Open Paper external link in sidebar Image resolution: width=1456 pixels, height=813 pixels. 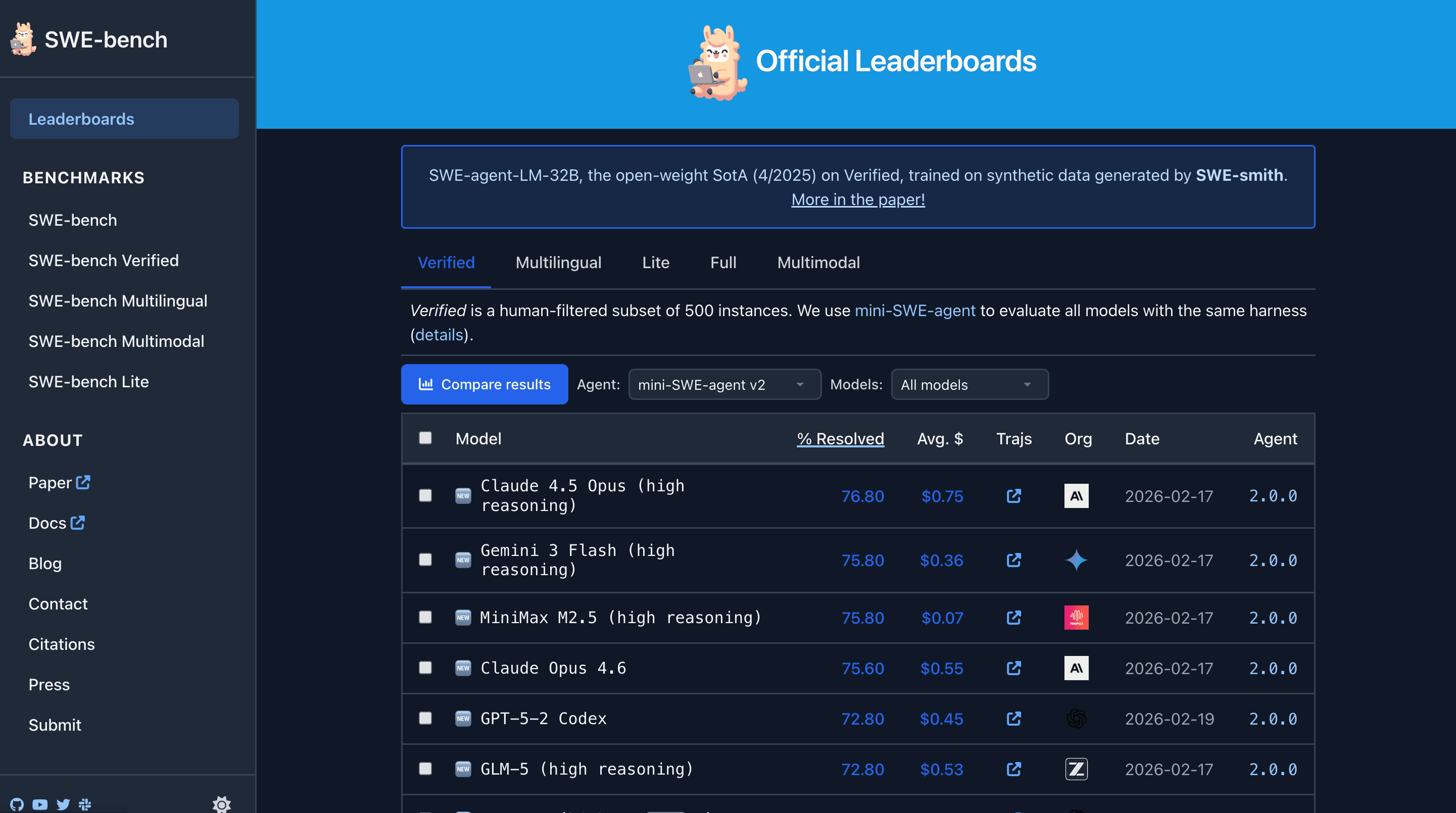point(59,482)
